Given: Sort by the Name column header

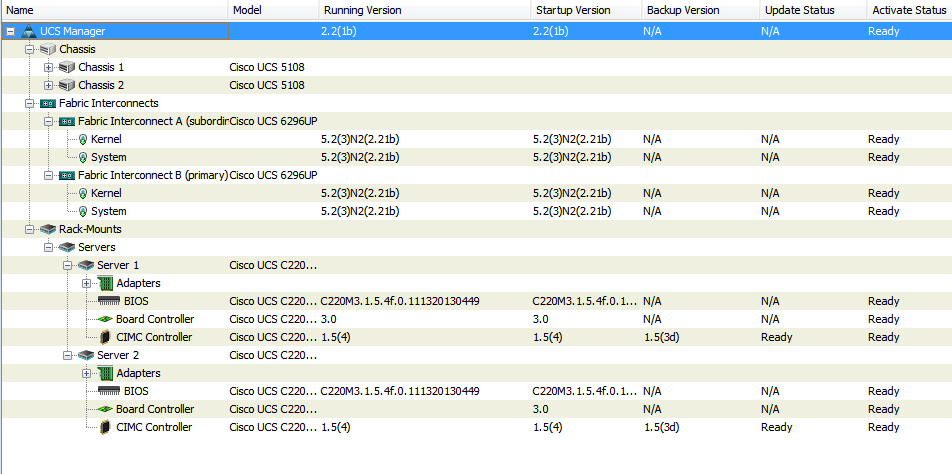Looking at the screenshot, I should 114,10.
